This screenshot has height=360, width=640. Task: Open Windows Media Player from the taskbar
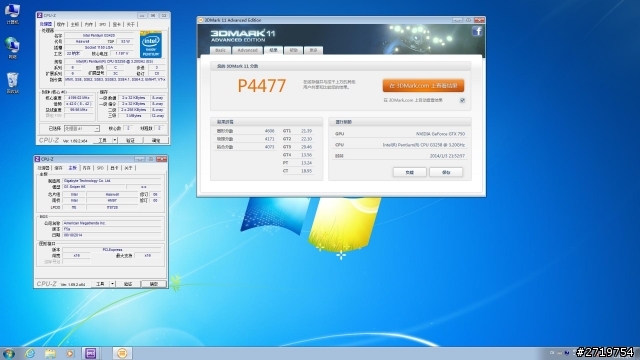click(70, 353)
